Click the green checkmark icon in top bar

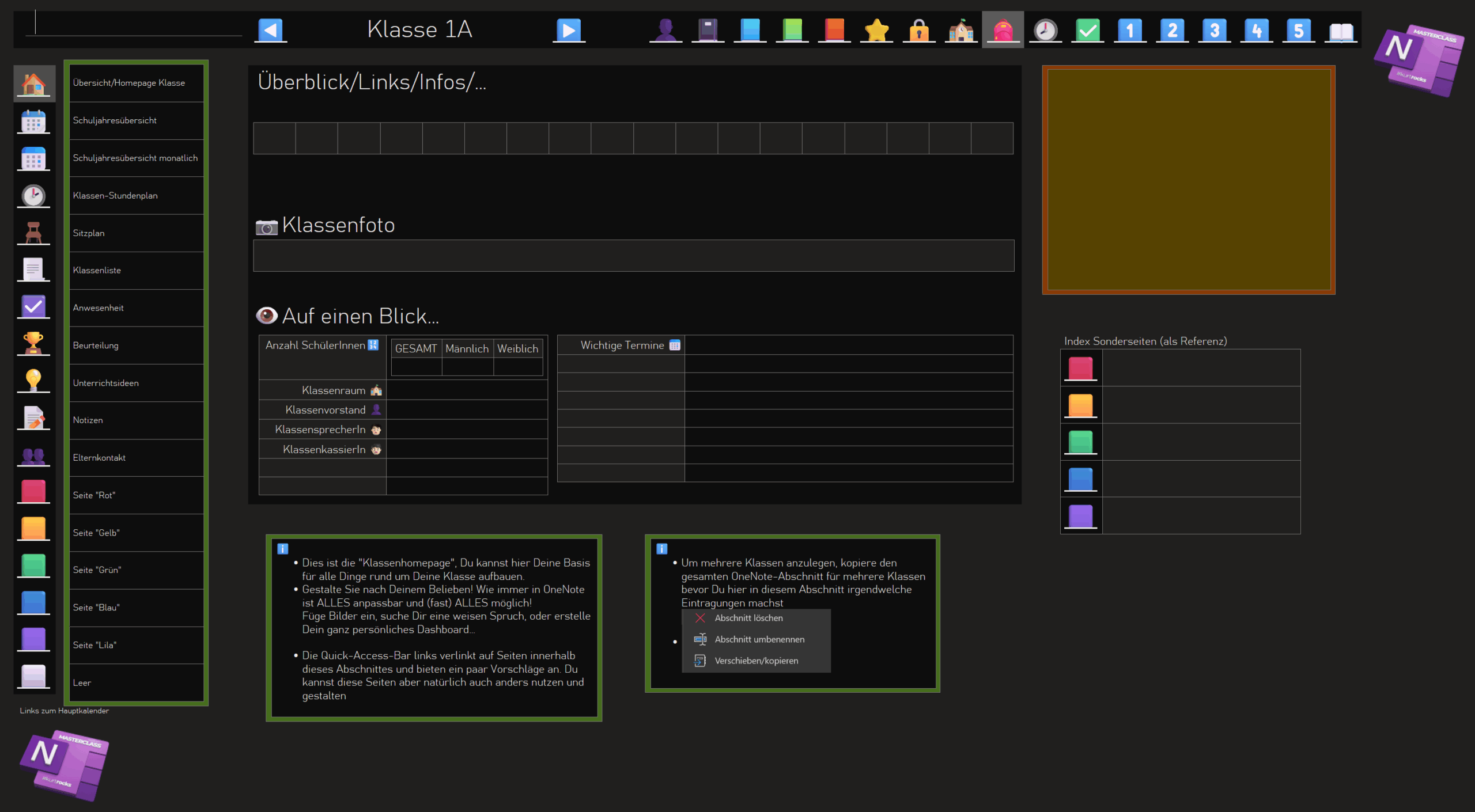coord(1087,30)
